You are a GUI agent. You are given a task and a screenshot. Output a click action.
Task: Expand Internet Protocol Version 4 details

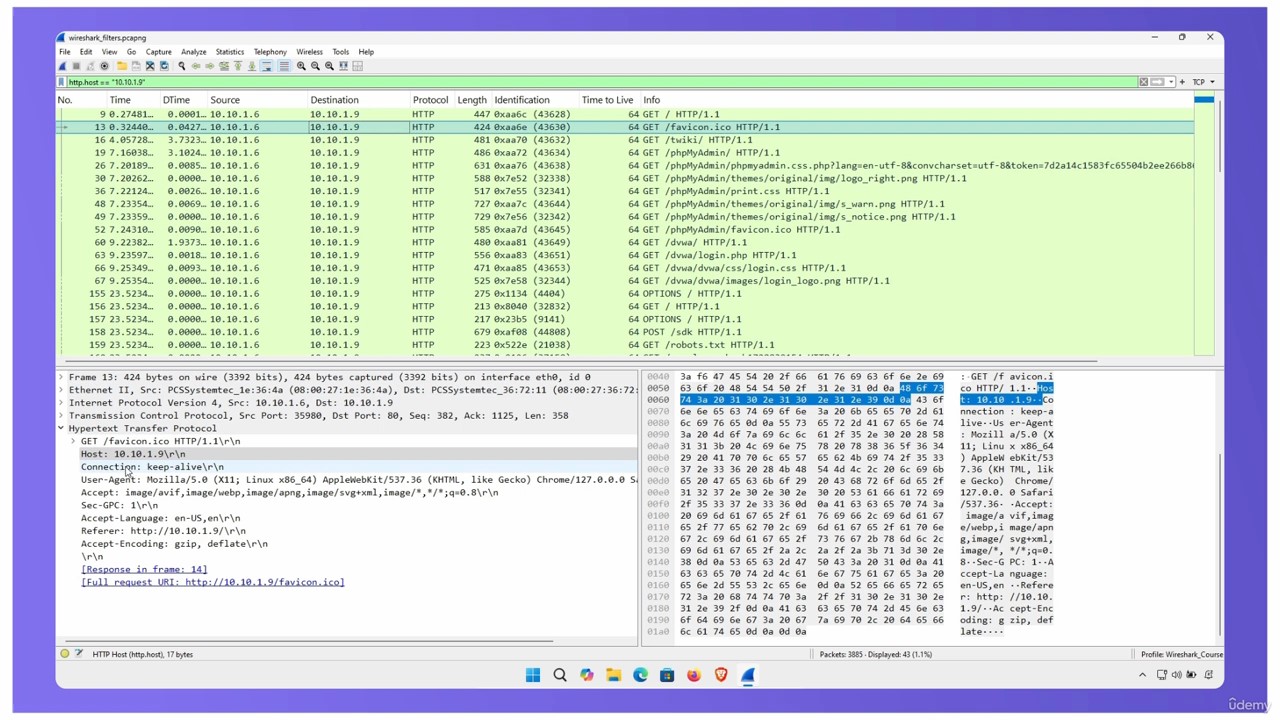tap(62, 403)
